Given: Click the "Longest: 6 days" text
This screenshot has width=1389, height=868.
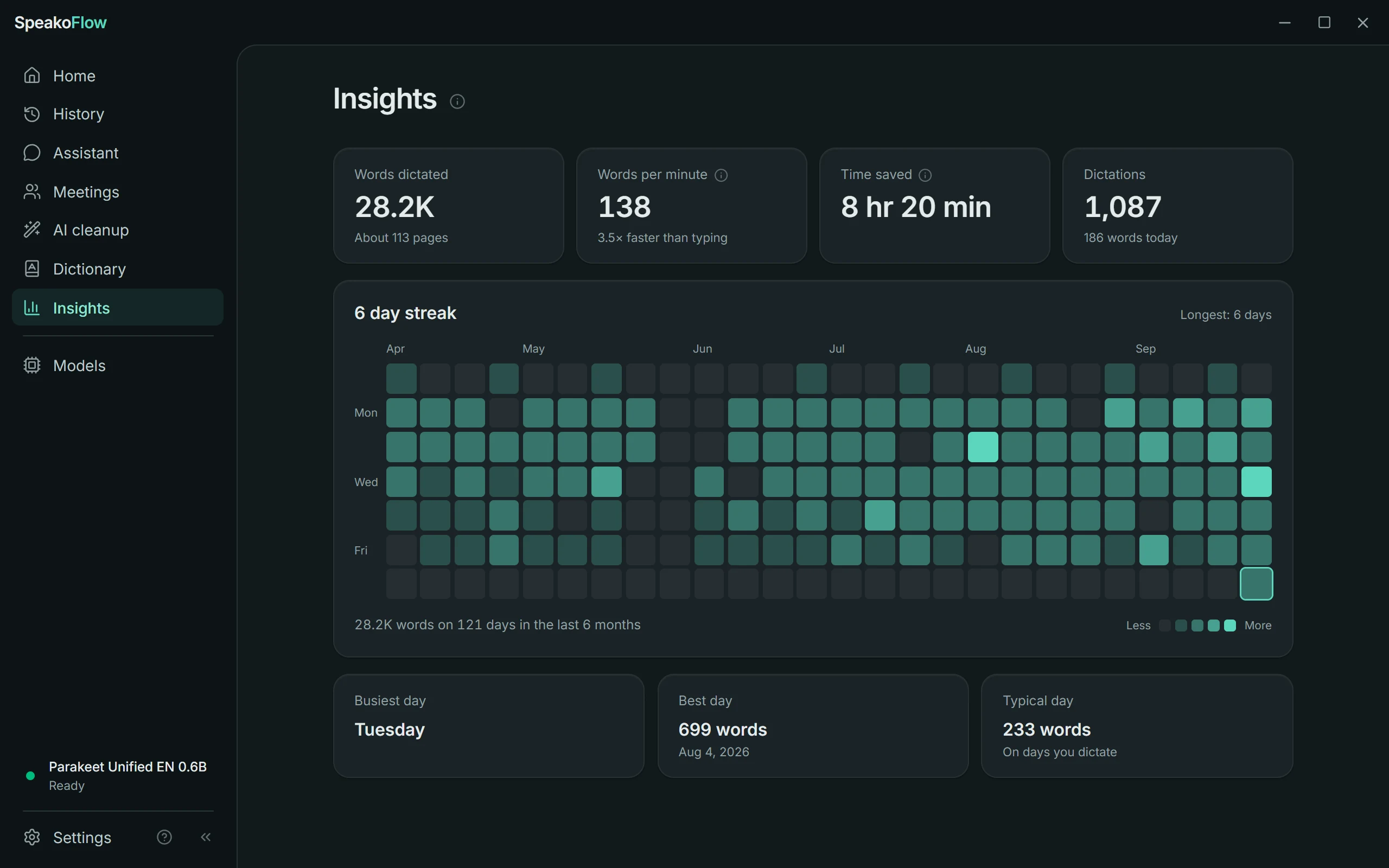Looking at the screenshot, I should [x=1226, y=315].
